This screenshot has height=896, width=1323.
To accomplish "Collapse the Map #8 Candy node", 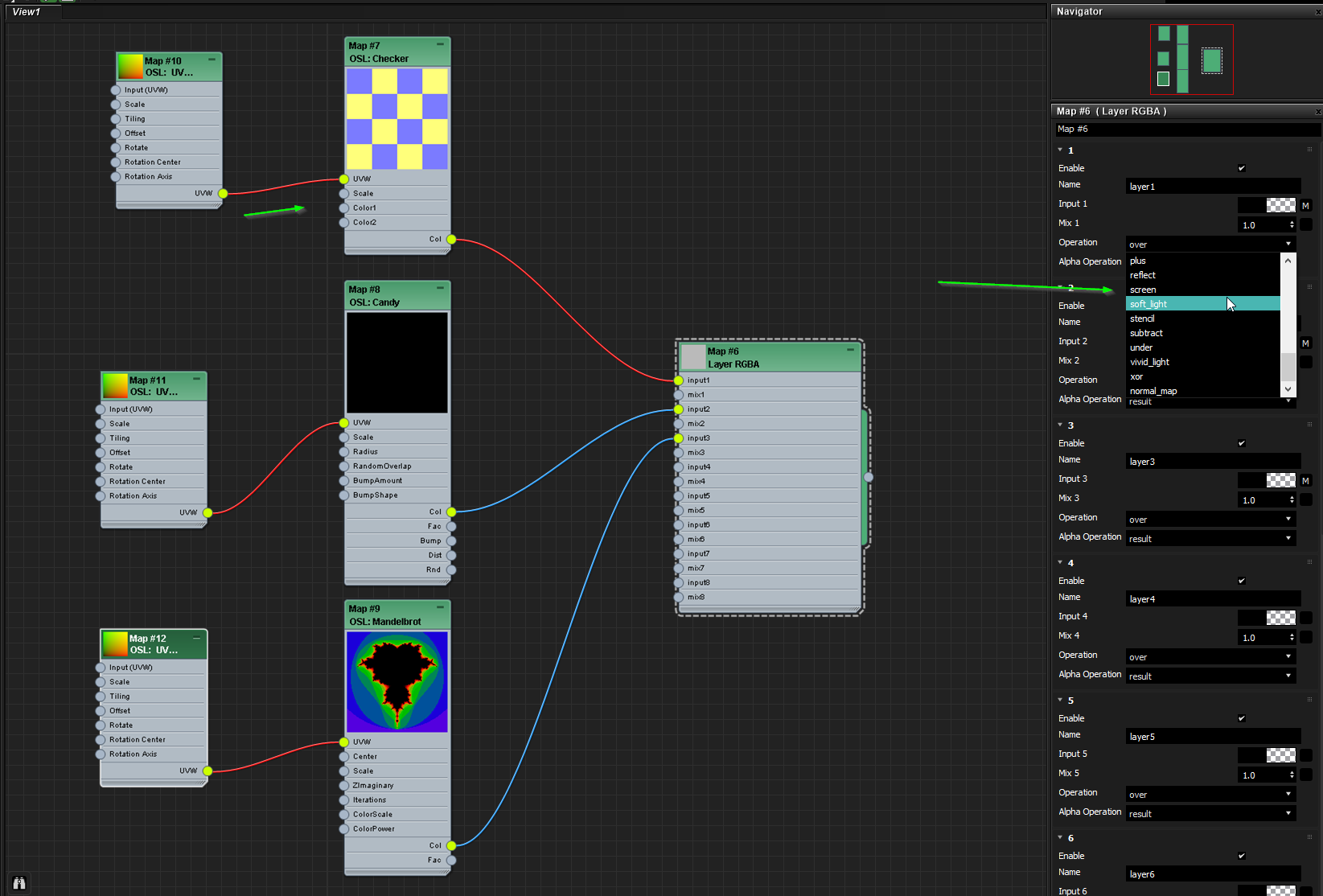I will (x=440, y=288).
